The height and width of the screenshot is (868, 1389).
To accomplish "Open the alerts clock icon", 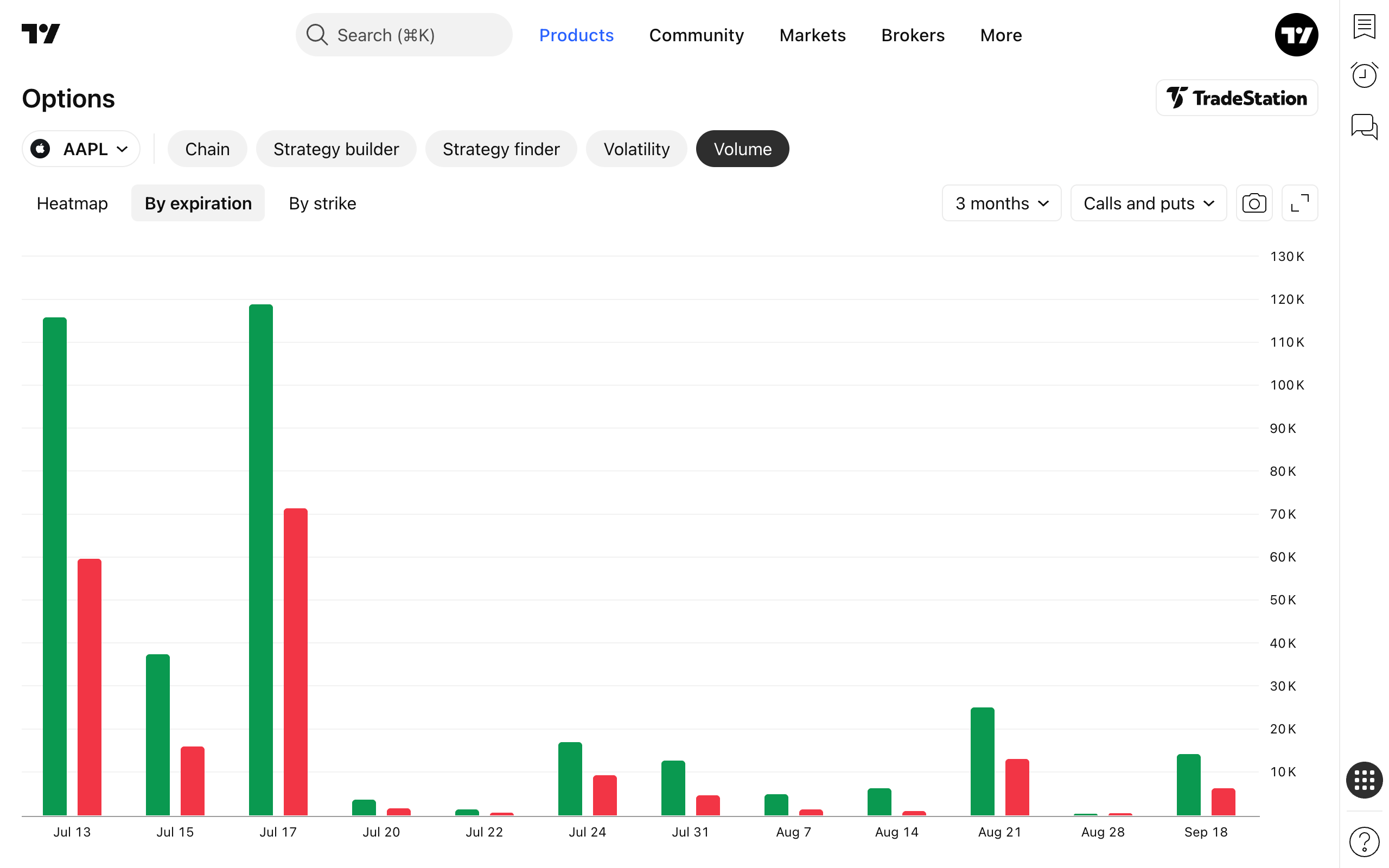I will (x=1363, y=75).
